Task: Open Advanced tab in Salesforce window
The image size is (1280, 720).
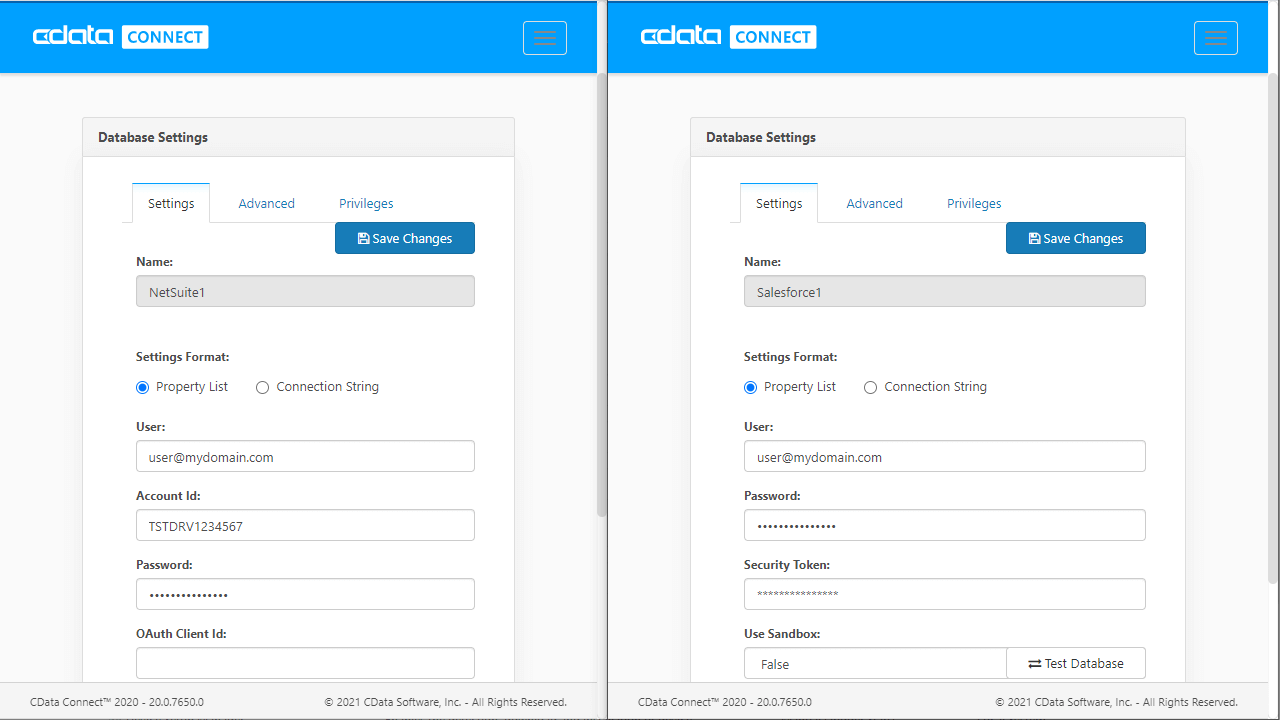Action: [874, 203]
